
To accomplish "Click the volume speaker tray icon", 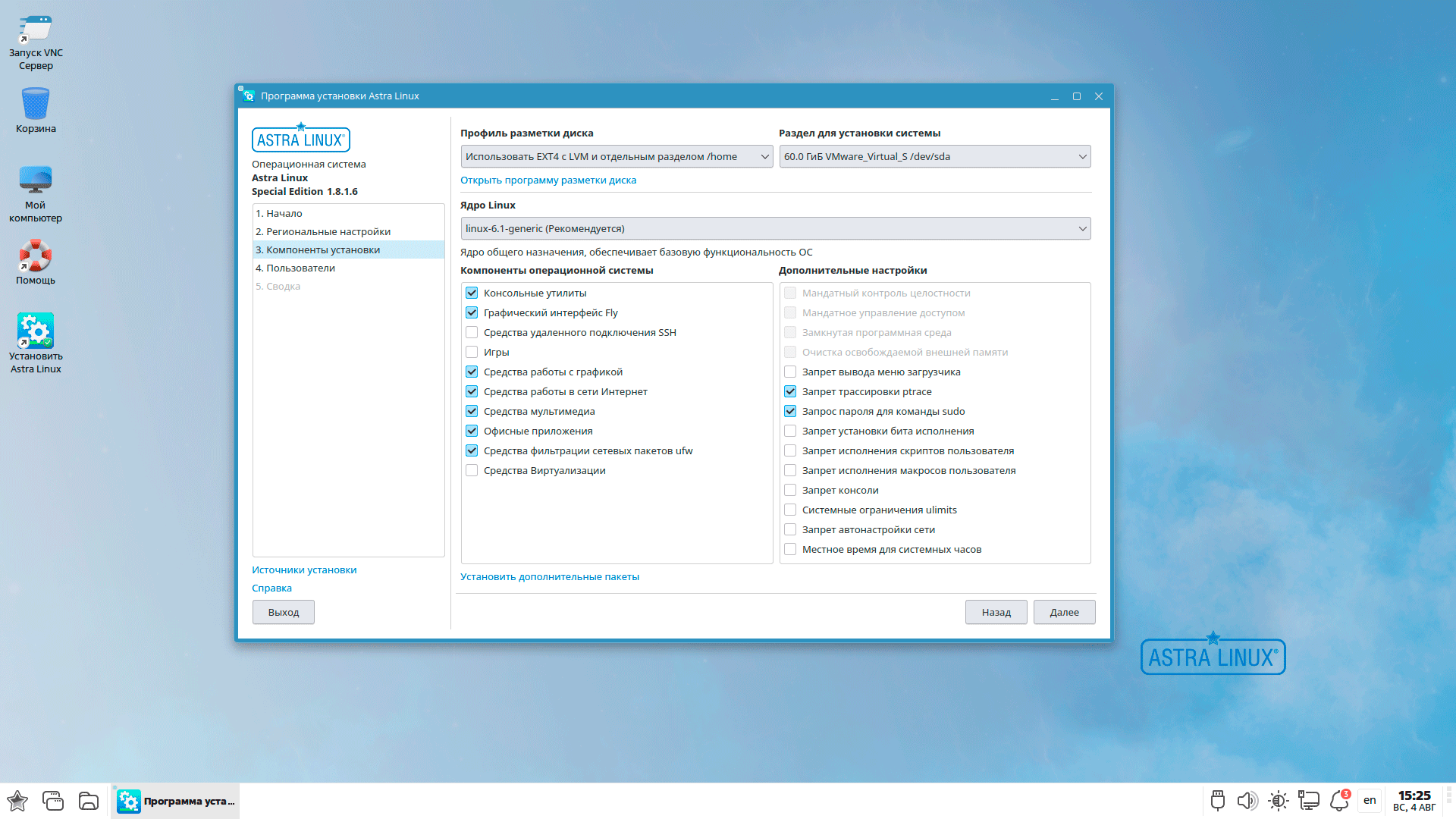I will (x=1247, y=801).
